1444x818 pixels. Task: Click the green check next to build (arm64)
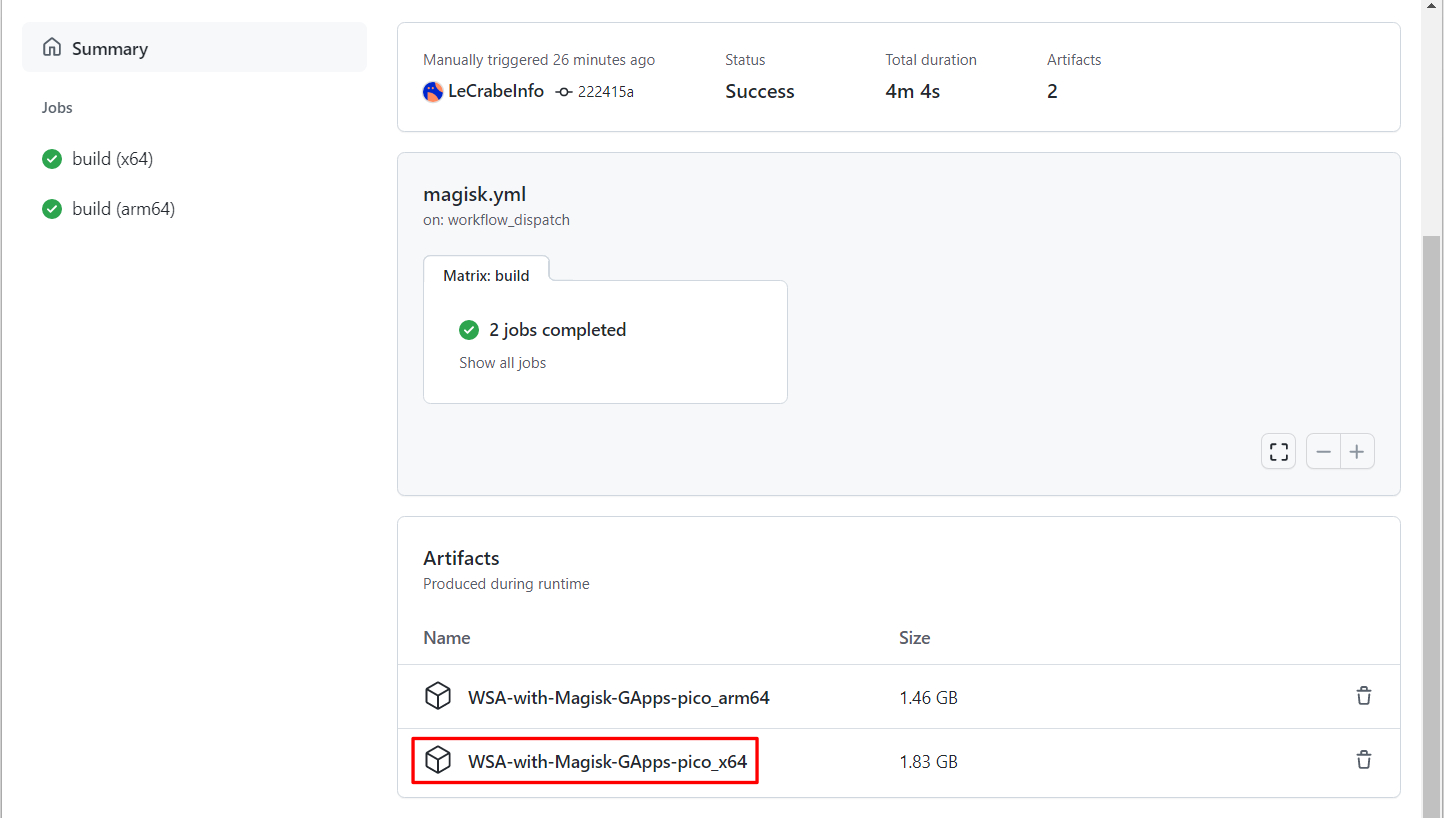tap(52, 209)
